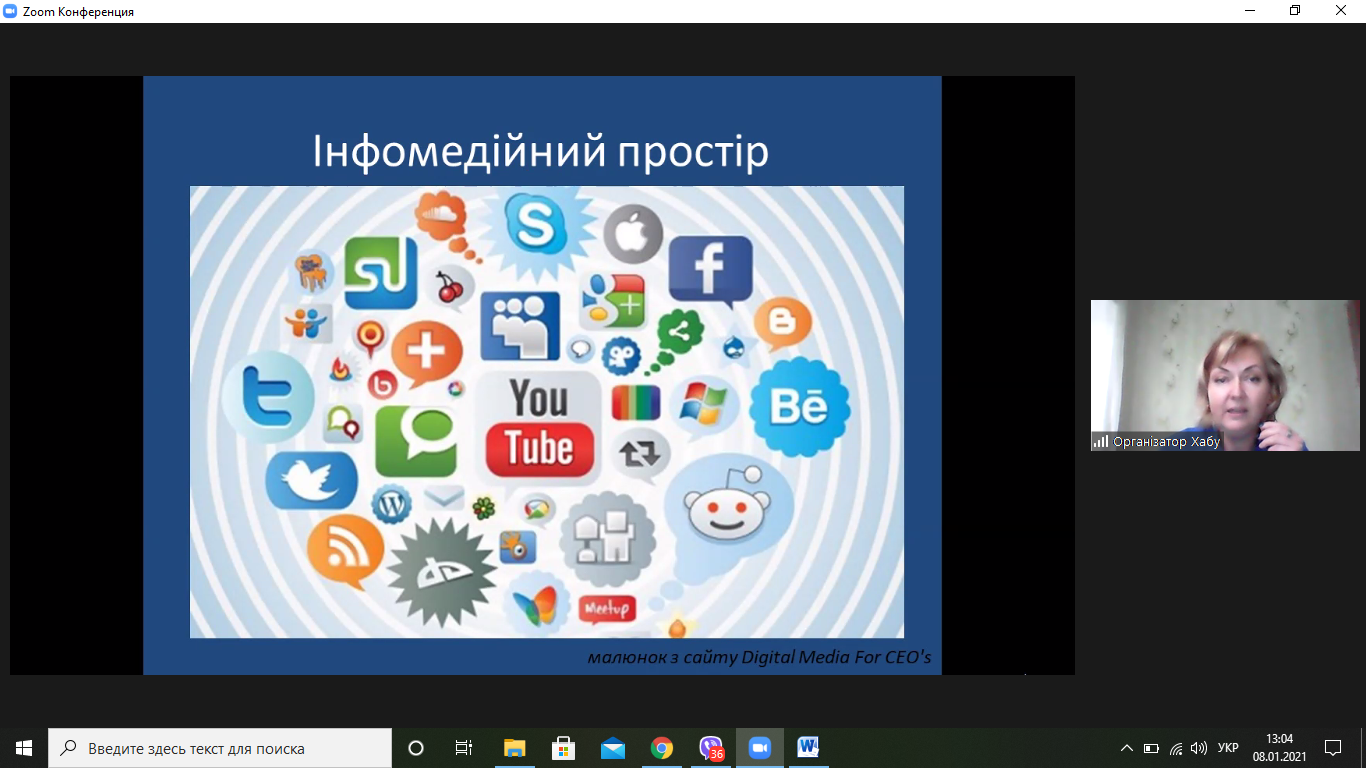Open the Windows Start menu
1366x768 pixels.
(24, 748)
